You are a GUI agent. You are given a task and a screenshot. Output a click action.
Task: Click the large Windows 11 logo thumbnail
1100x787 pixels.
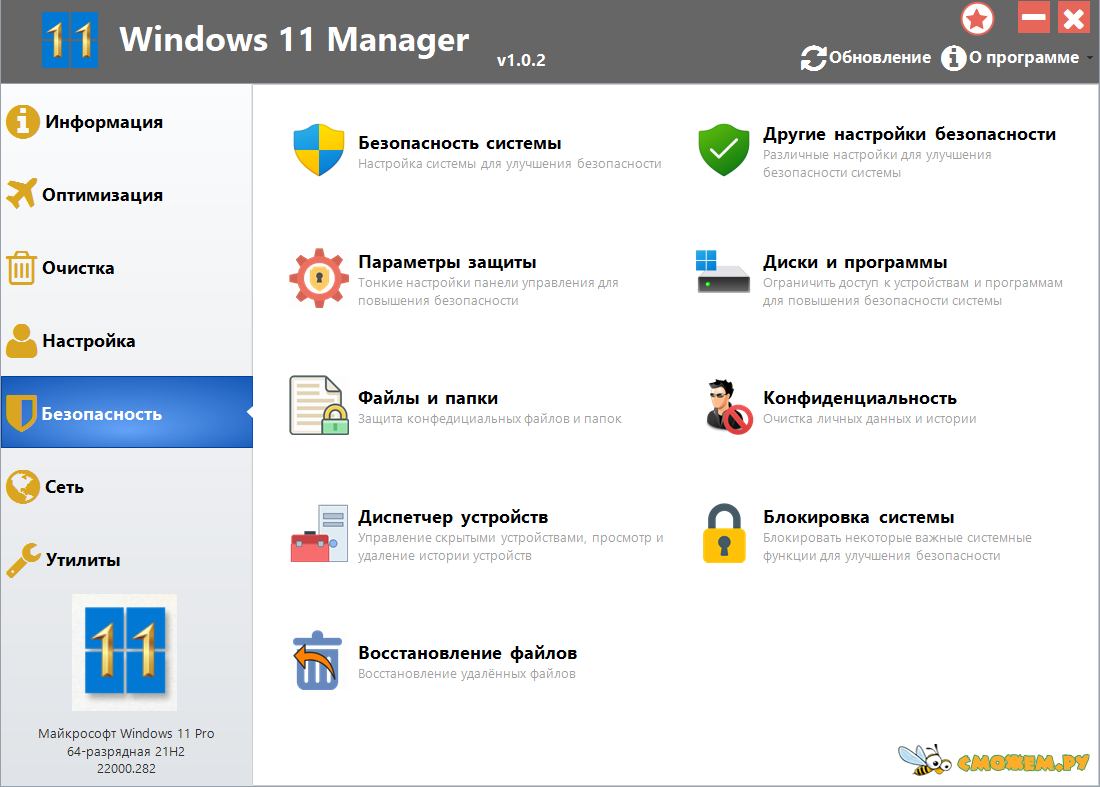[x=124, y=652]
